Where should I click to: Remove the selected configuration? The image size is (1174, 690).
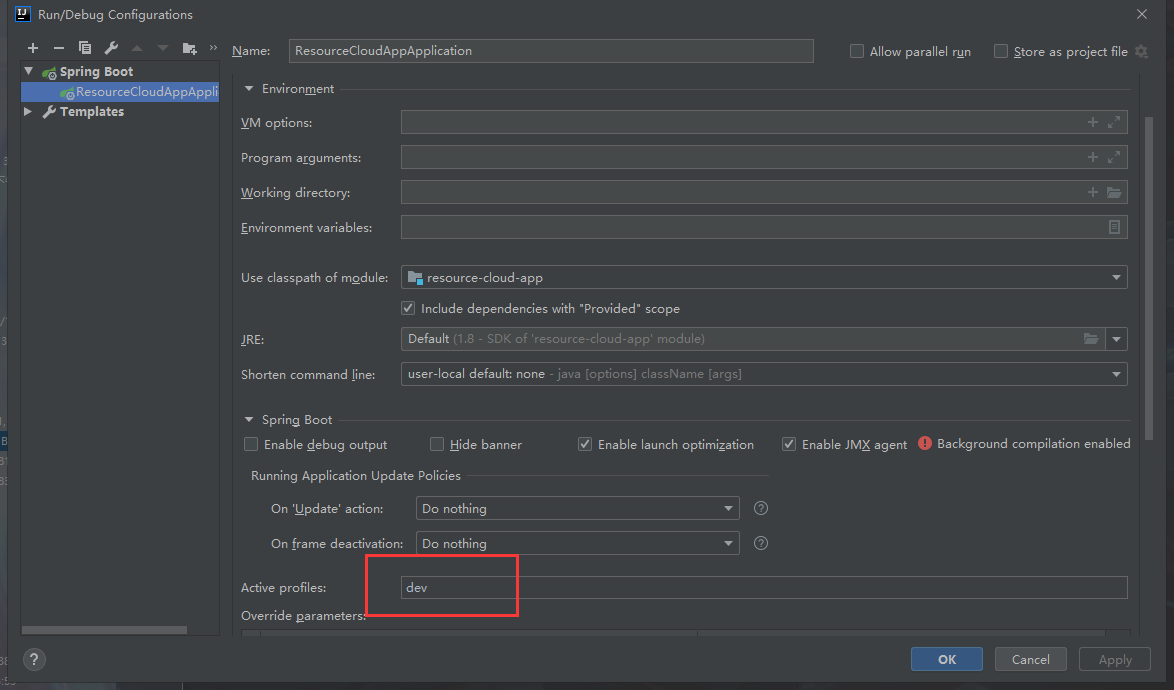(58, 47)
